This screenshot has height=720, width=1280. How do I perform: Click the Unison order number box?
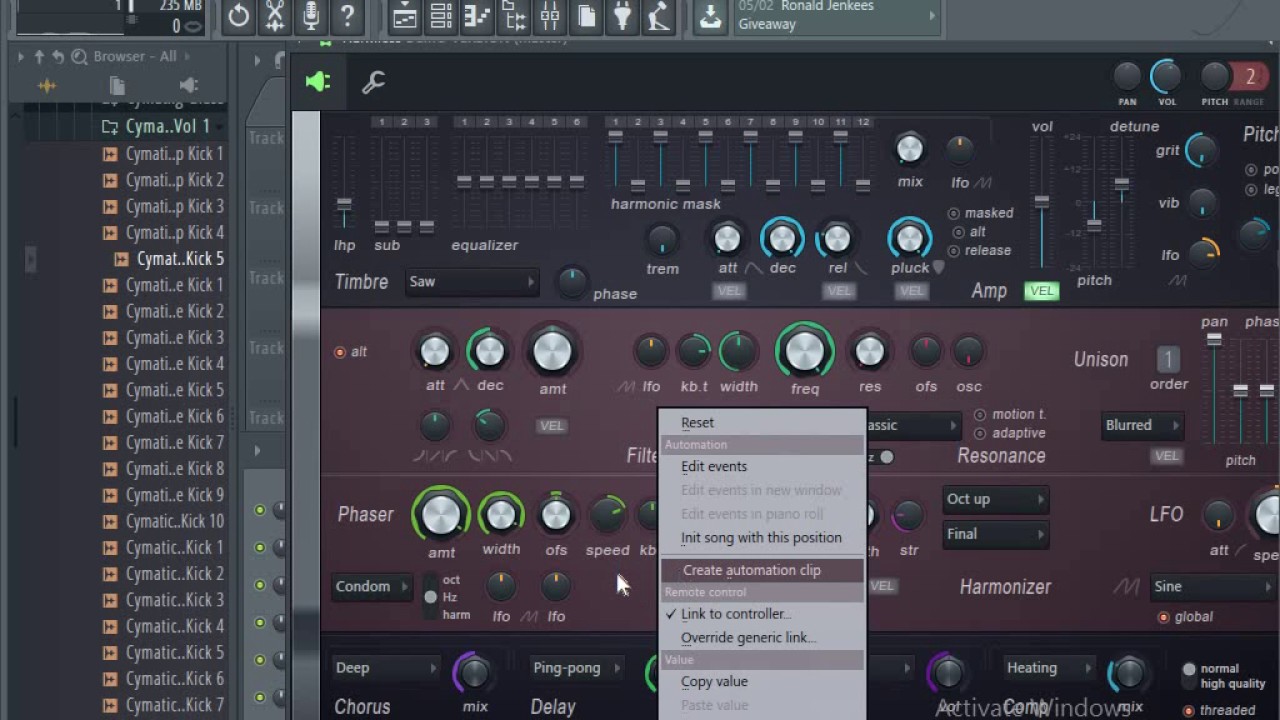(x=1168, y=360)
